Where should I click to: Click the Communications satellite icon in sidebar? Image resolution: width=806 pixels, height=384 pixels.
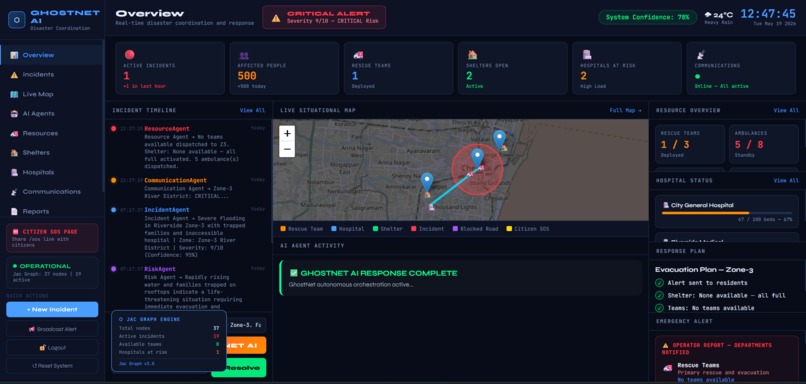pyautogui.click(x=14, y=192)
